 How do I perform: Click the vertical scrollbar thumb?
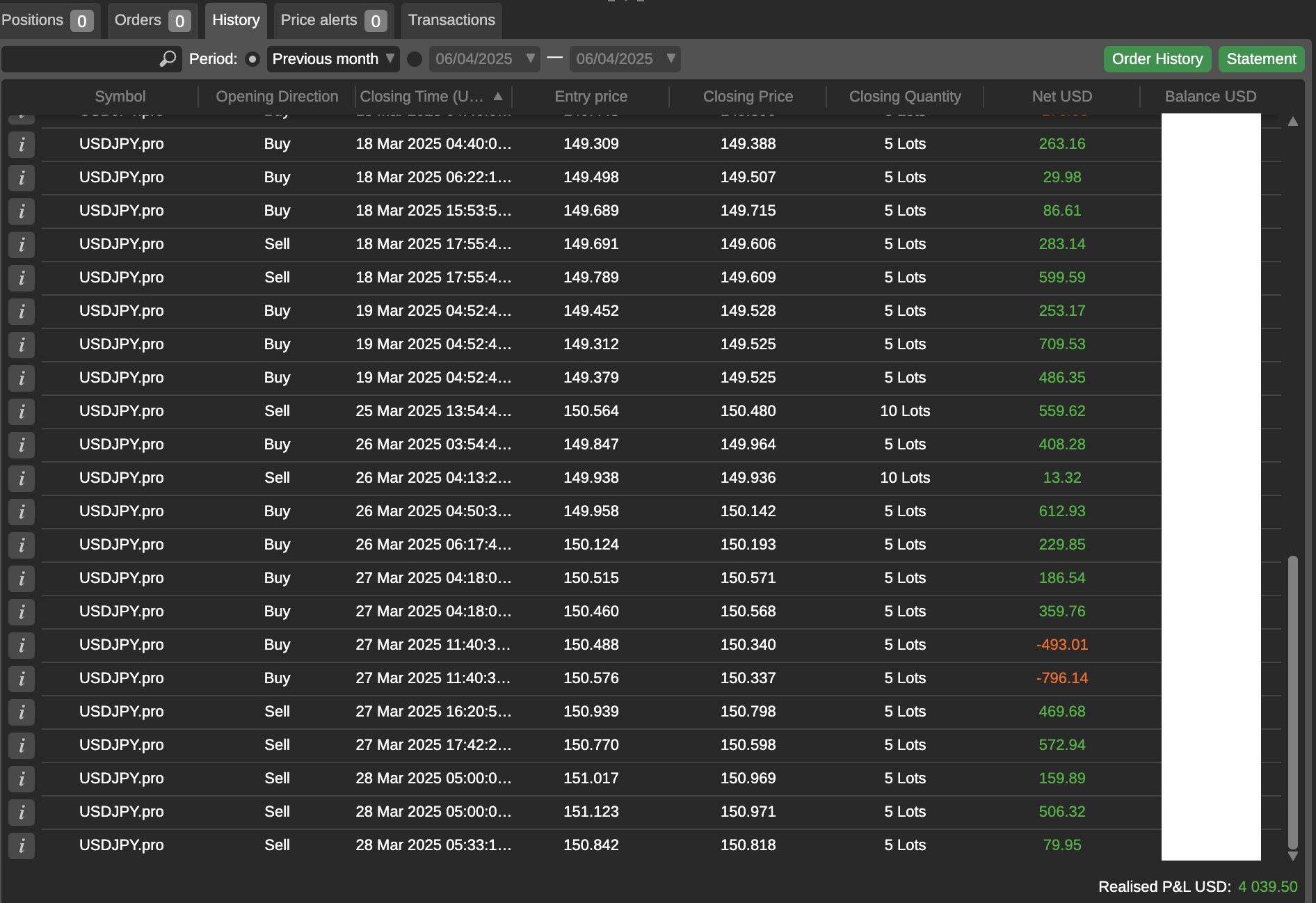(1292, 701)
